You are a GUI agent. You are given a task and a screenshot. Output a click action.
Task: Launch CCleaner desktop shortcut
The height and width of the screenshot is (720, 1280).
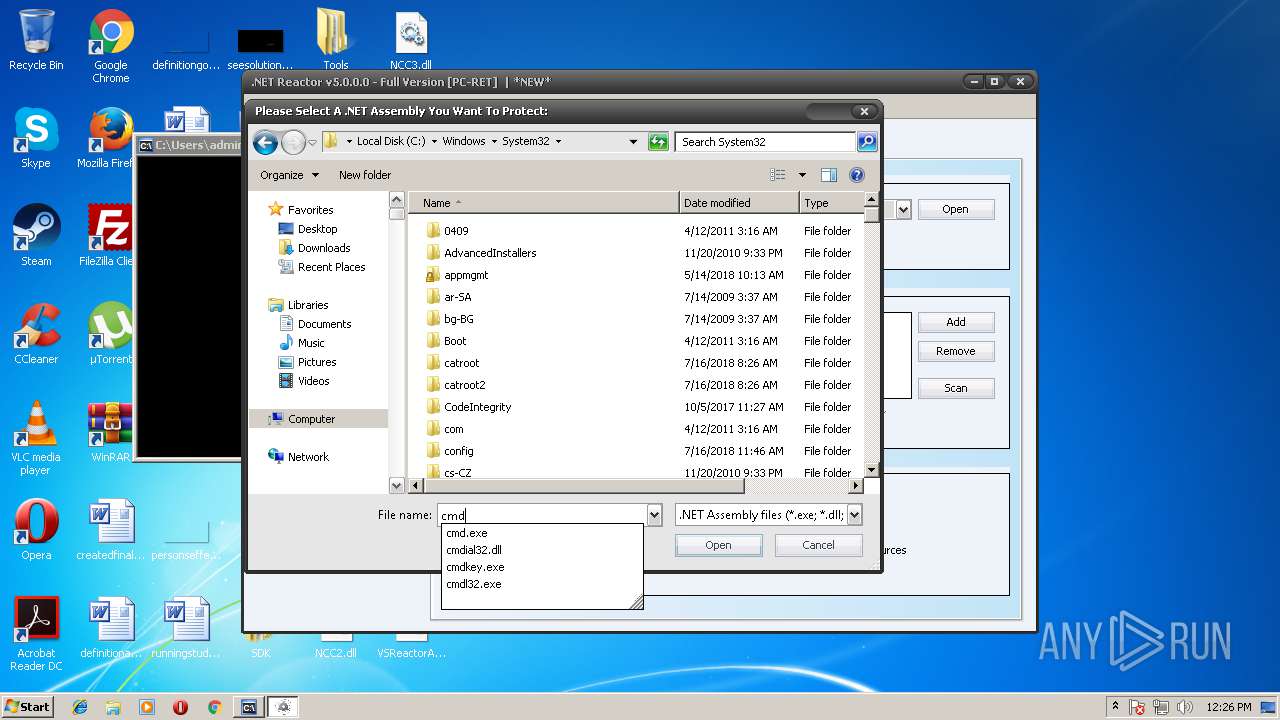(x=36, y=334)
